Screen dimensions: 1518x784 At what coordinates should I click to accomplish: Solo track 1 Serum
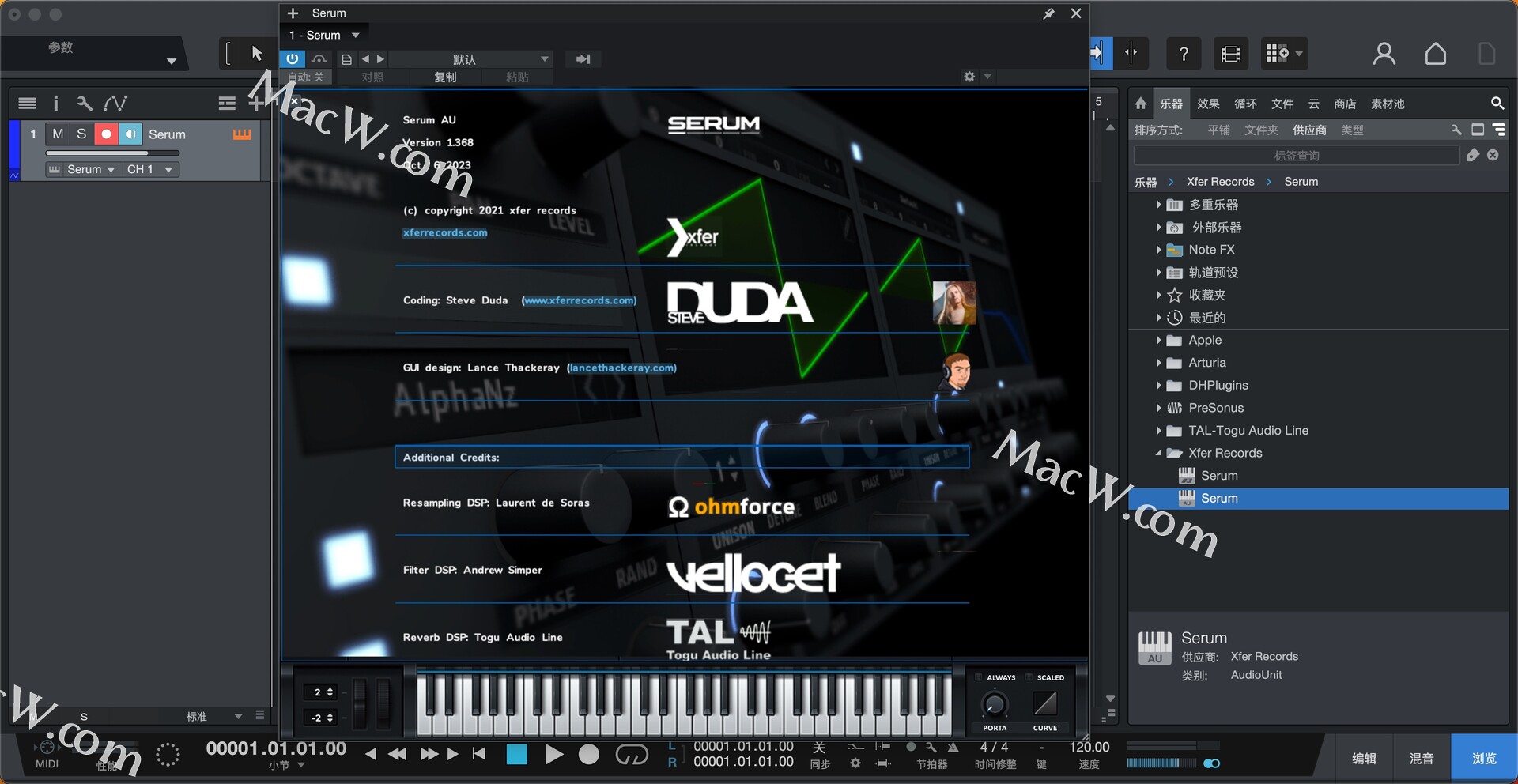point(81,134)
